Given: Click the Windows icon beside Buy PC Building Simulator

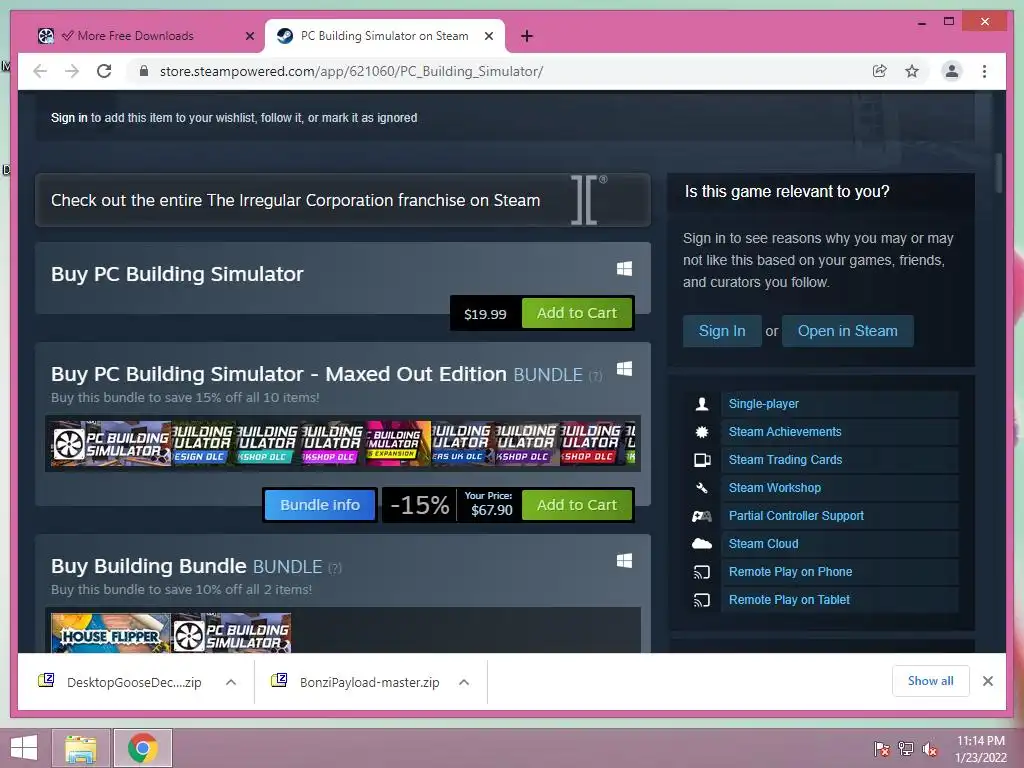Looking at the screenshot, I should (x=624, y=268).
